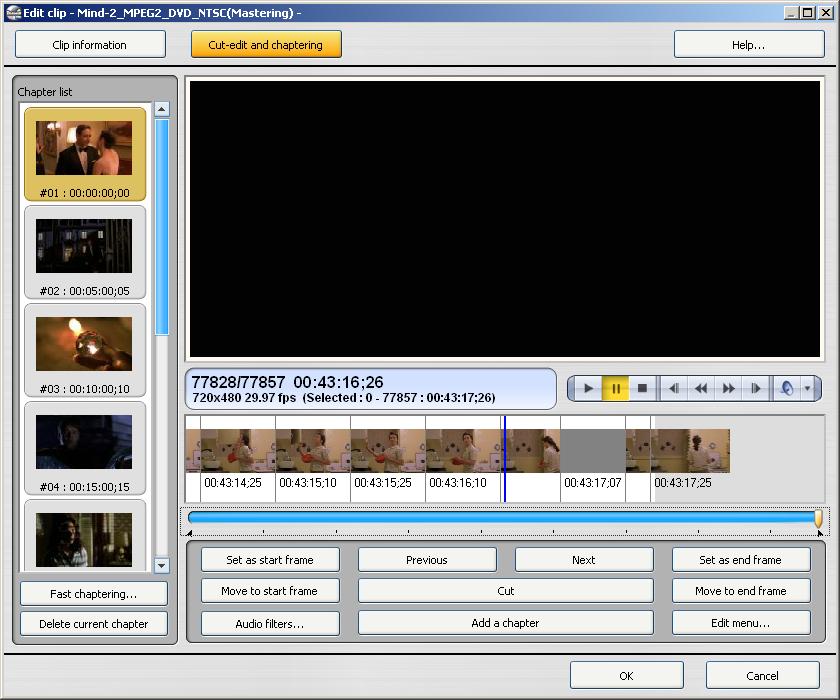Click the end marker under seek bar
The height and width of the screenshot is (700, 840).
[x=820, y=533]
